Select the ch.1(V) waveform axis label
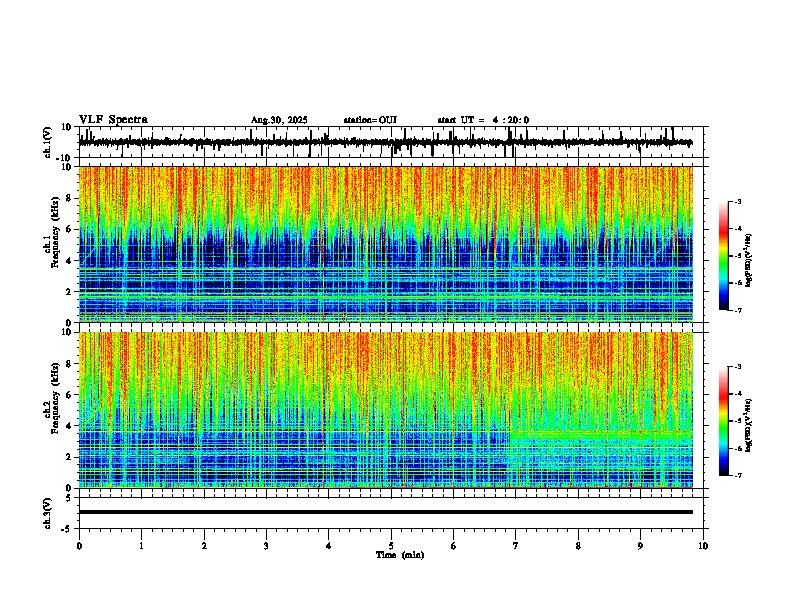Image resolution: width=792 pixels, height=612 pixels. click(x=48, y=142)
